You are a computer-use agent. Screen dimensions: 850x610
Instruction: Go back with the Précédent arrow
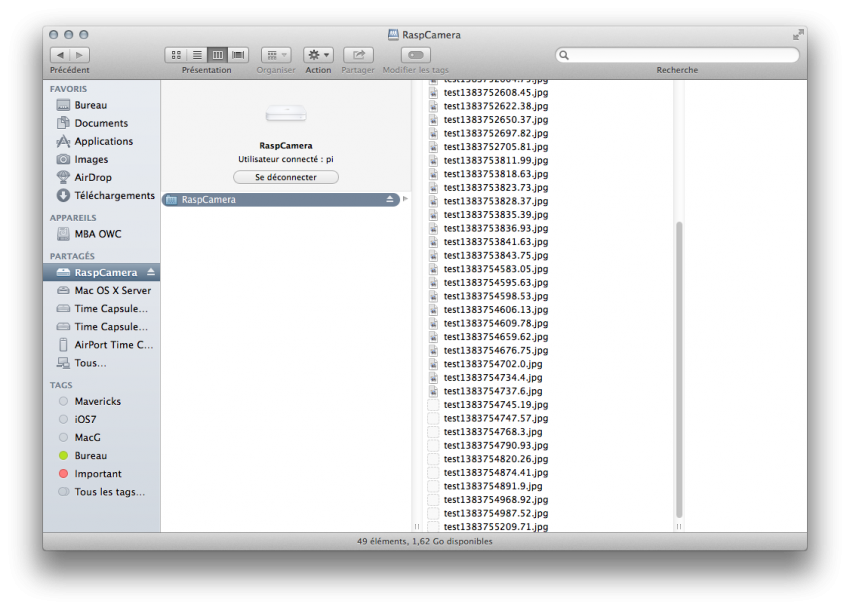(60, 55)
